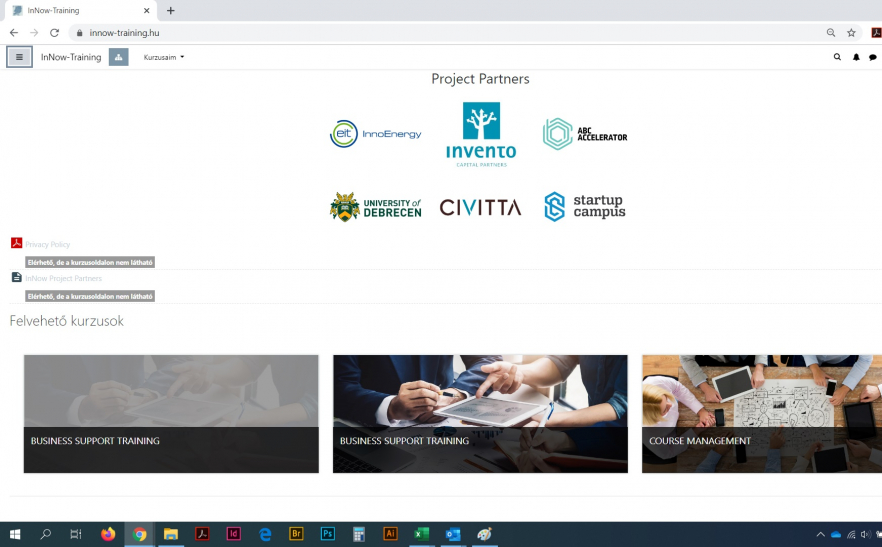Click the Invento Capital Partners logo
Image resolution: width=882 pixels, height=547 pixels.
pyautogui.click(x=481, y=134)
